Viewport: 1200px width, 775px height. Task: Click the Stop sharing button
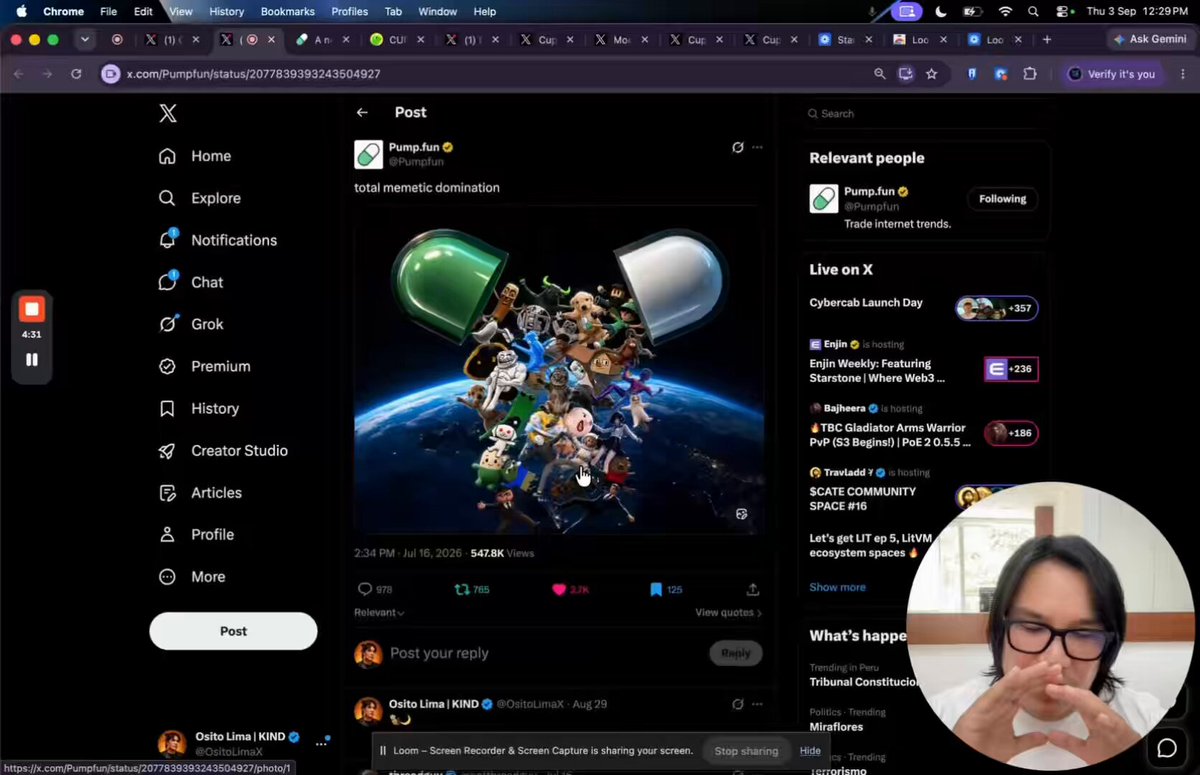746,751
